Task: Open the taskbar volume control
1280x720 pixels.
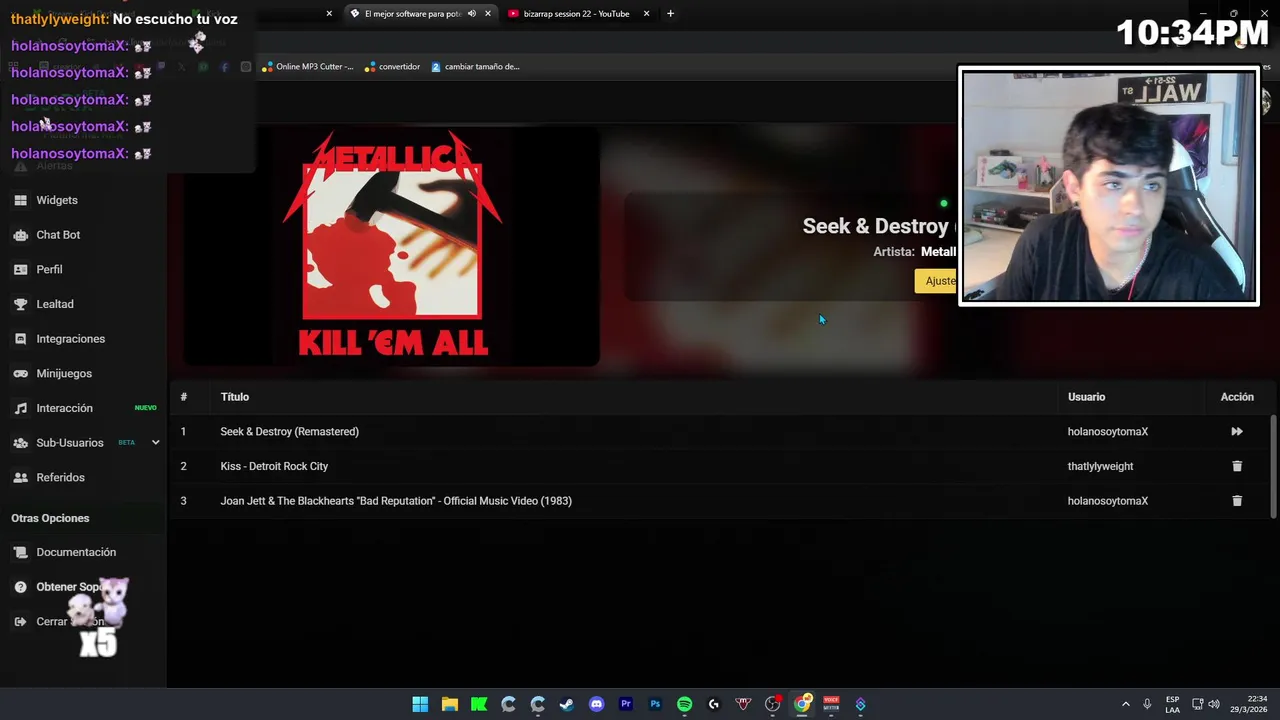Action: (1214, 704)
